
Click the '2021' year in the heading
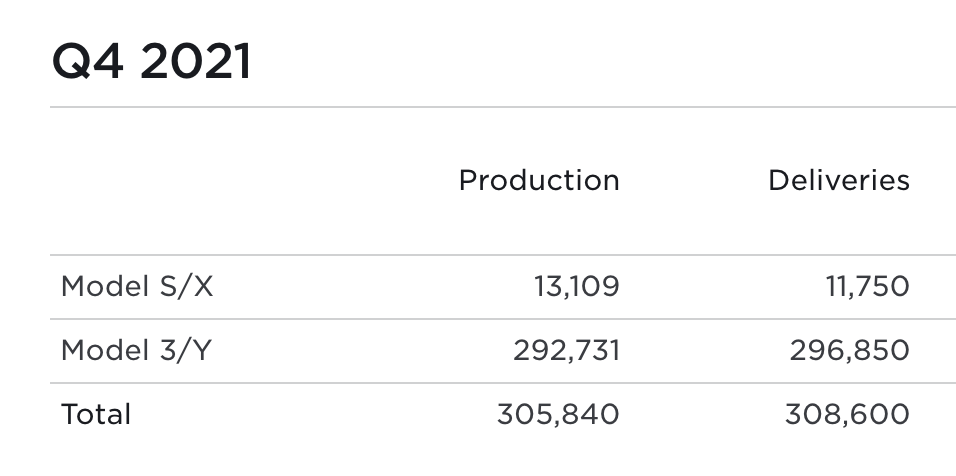196,63
